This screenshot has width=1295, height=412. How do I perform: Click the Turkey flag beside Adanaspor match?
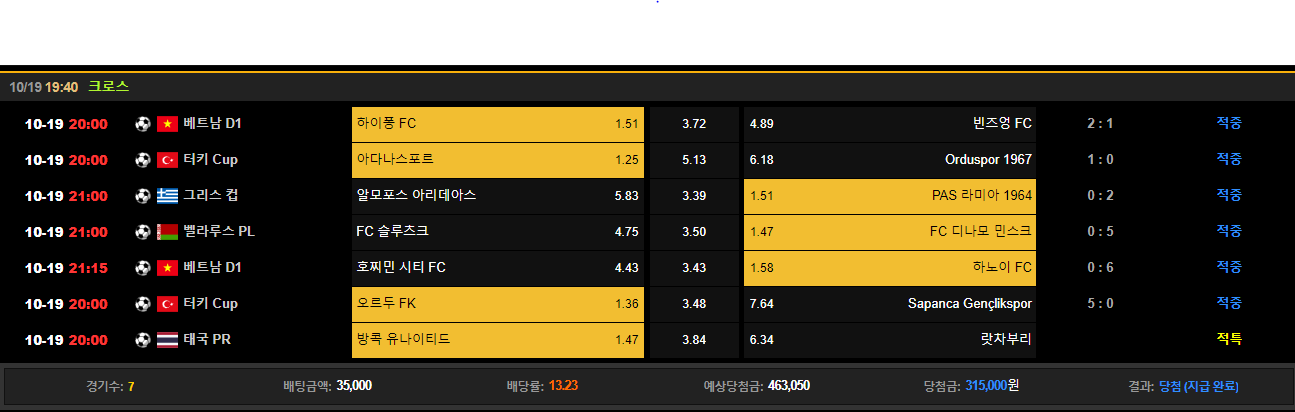coord(167,160)
